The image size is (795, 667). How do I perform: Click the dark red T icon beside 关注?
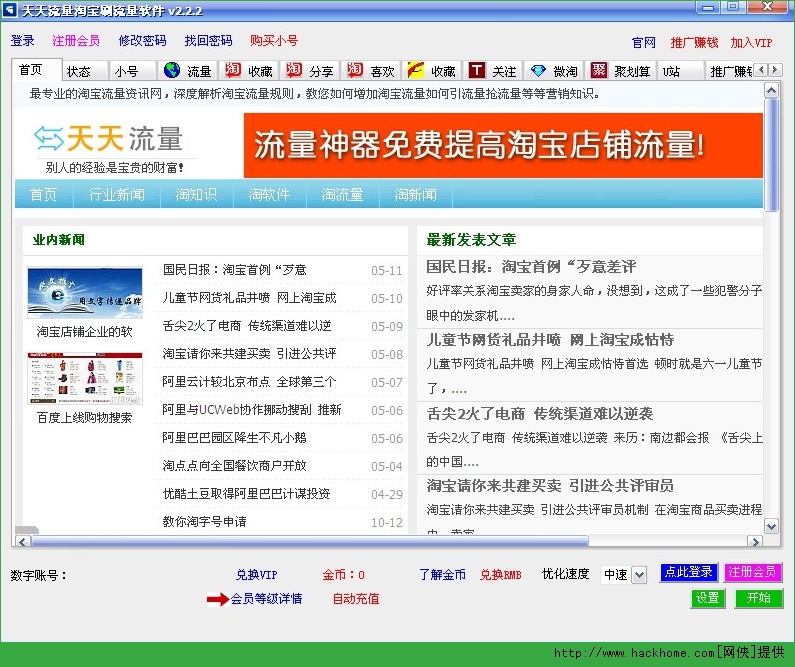(x=477, y=70)
